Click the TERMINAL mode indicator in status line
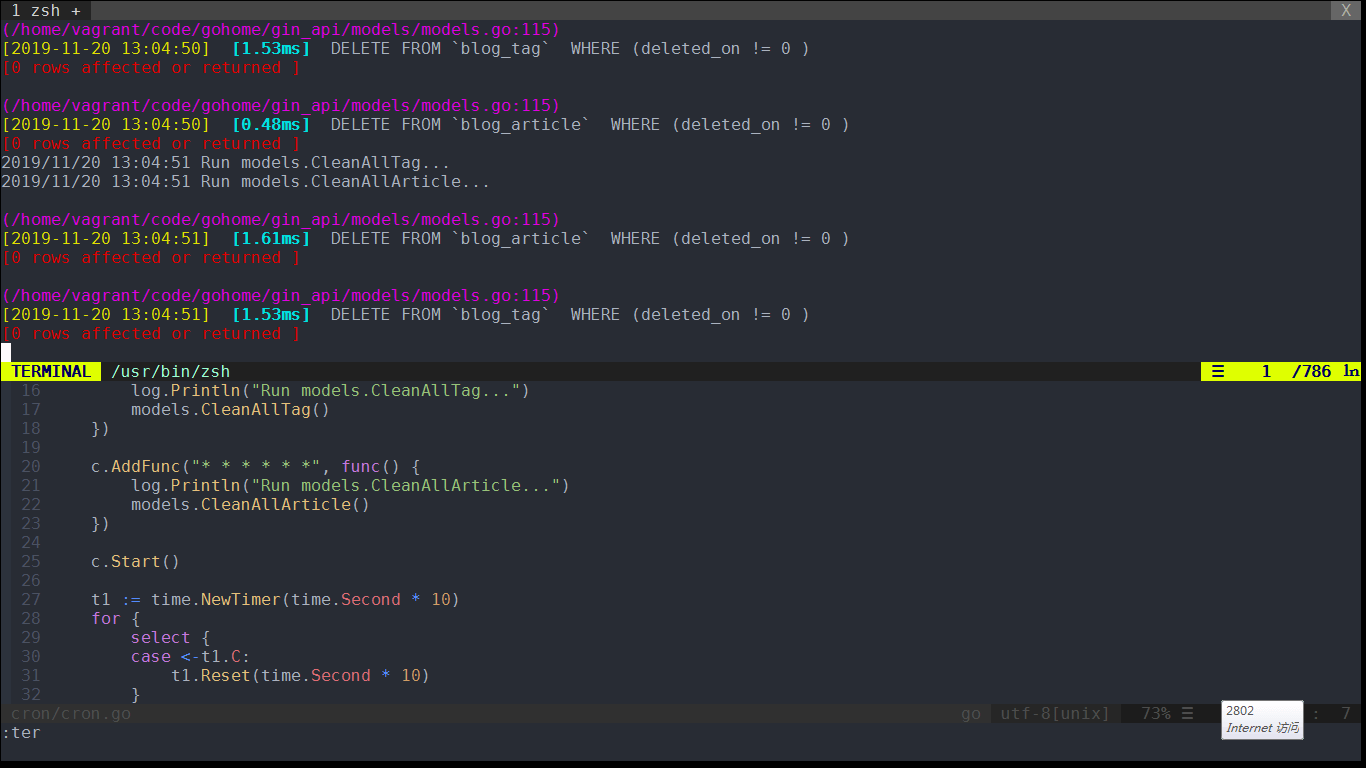This screenshot has height=768, width=1366. (51, 371)
